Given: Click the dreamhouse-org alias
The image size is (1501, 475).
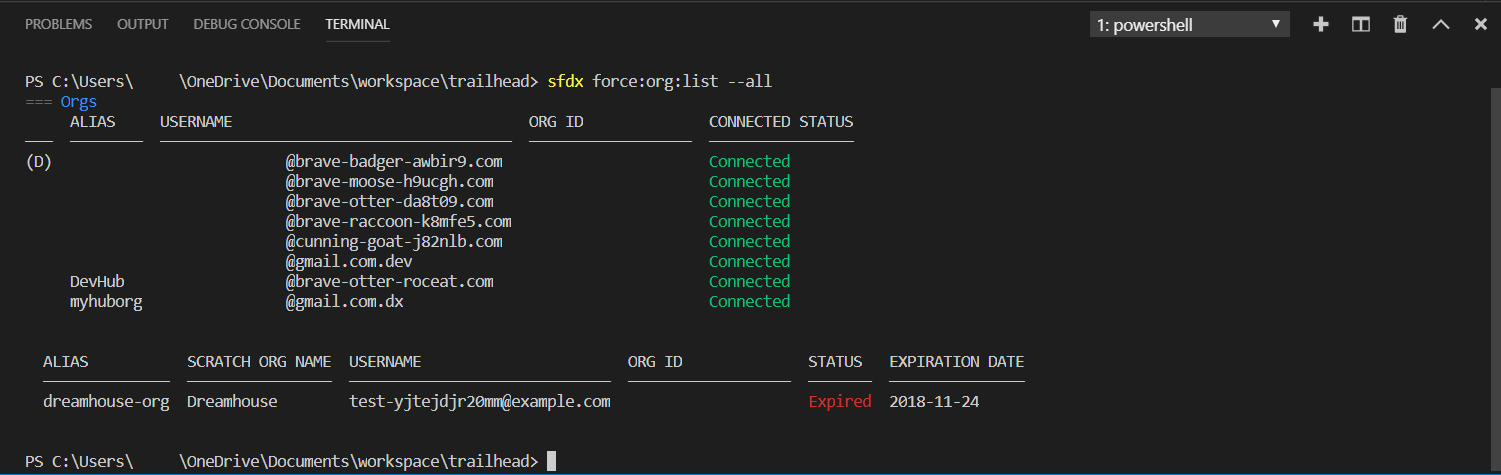Looking at the screenshot, I should 106,401.
